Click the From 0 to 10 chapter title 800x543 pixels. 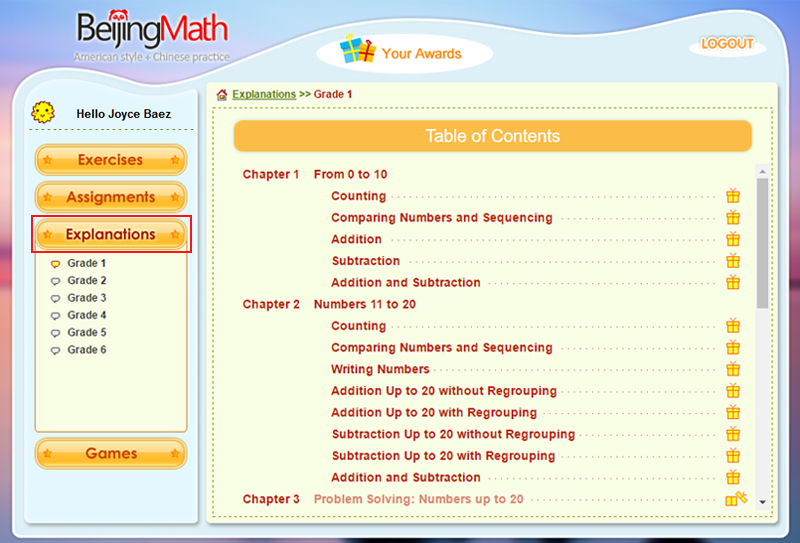pyautogui.click(x=351, y=175)
